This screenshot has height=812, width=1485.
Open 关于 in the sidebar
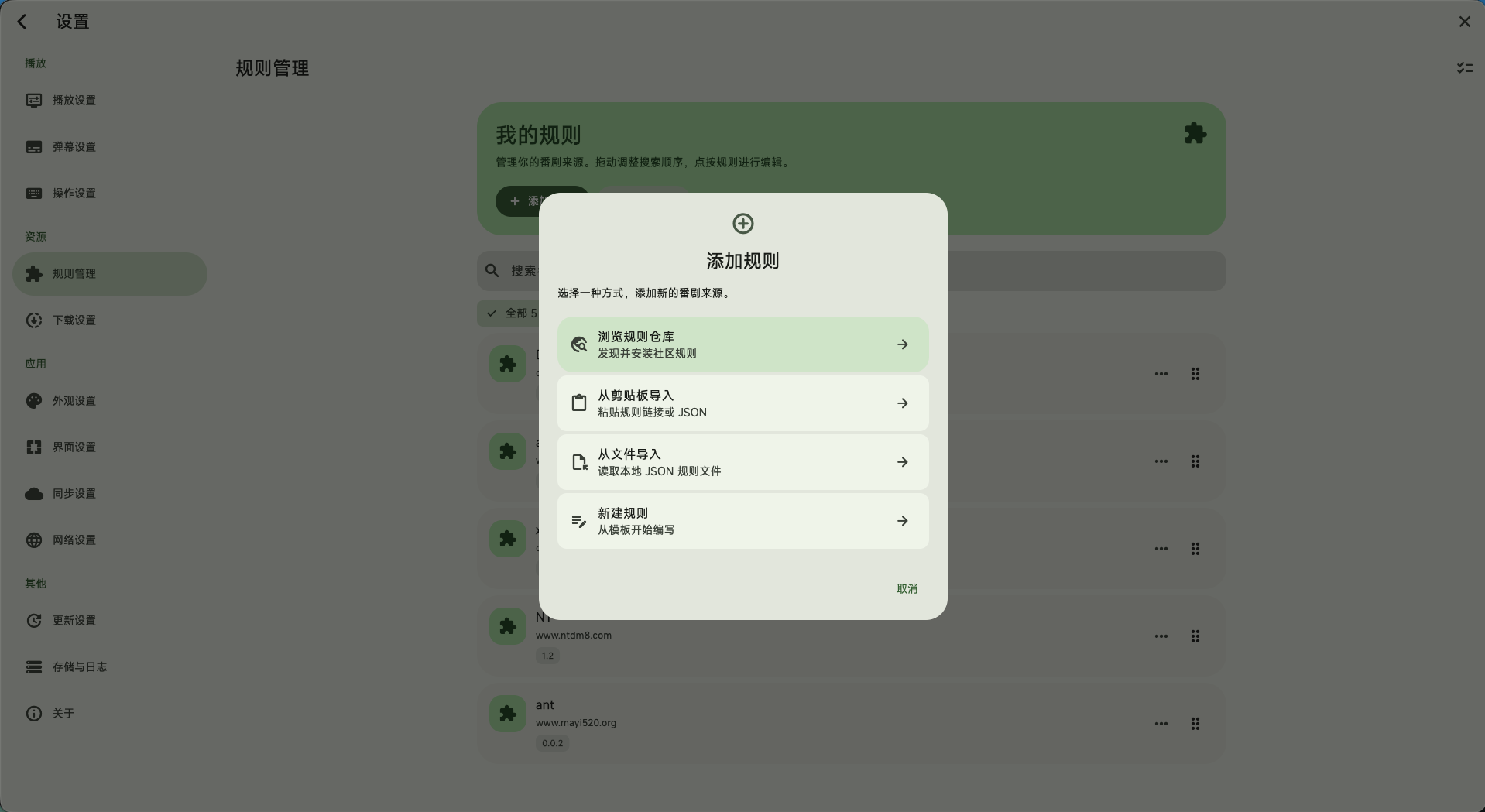click(x=110, y=714)
